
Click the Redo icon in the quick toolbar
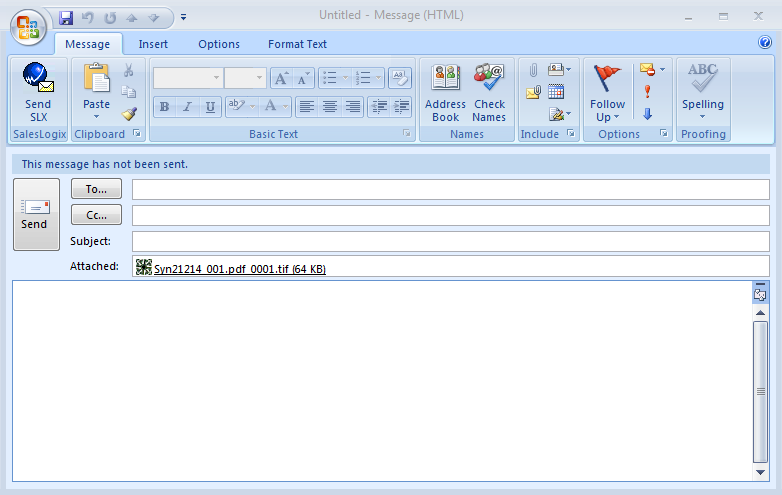click(110, 18)
